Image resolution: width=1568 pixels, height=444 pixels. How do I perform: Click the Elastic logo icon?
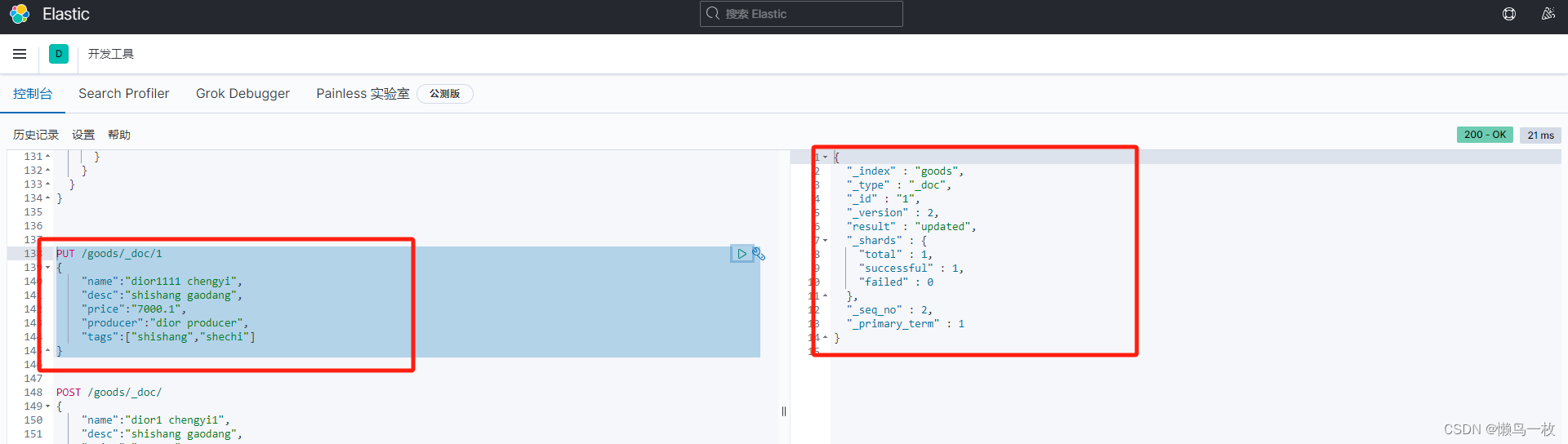(20, 14)
